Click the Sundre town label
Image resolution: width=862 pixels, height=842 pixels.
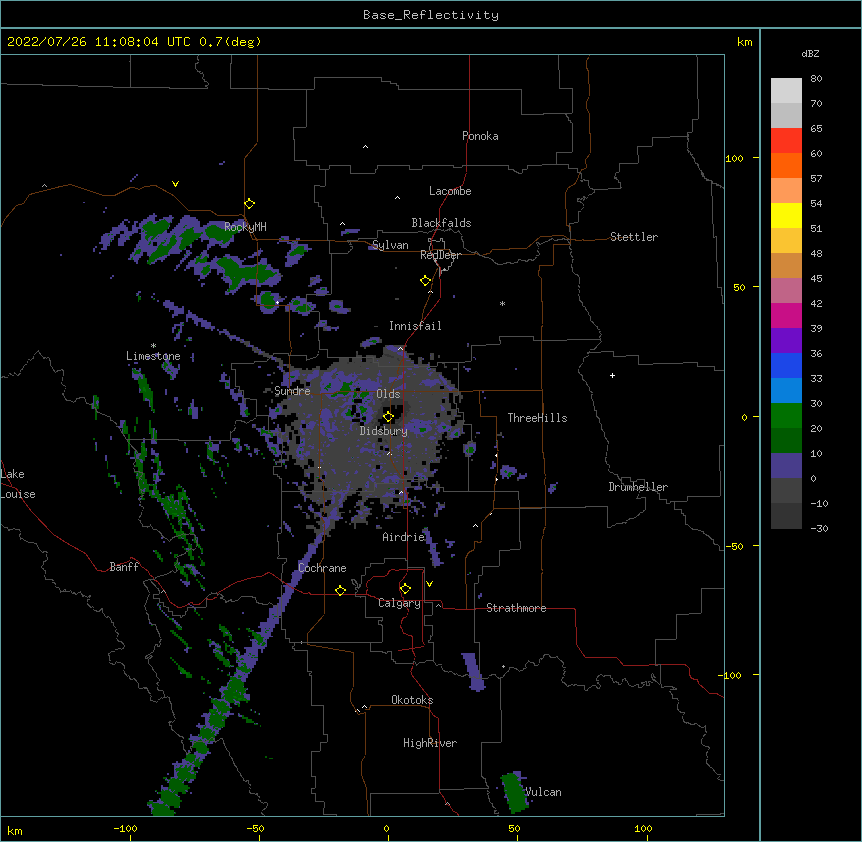292,391
